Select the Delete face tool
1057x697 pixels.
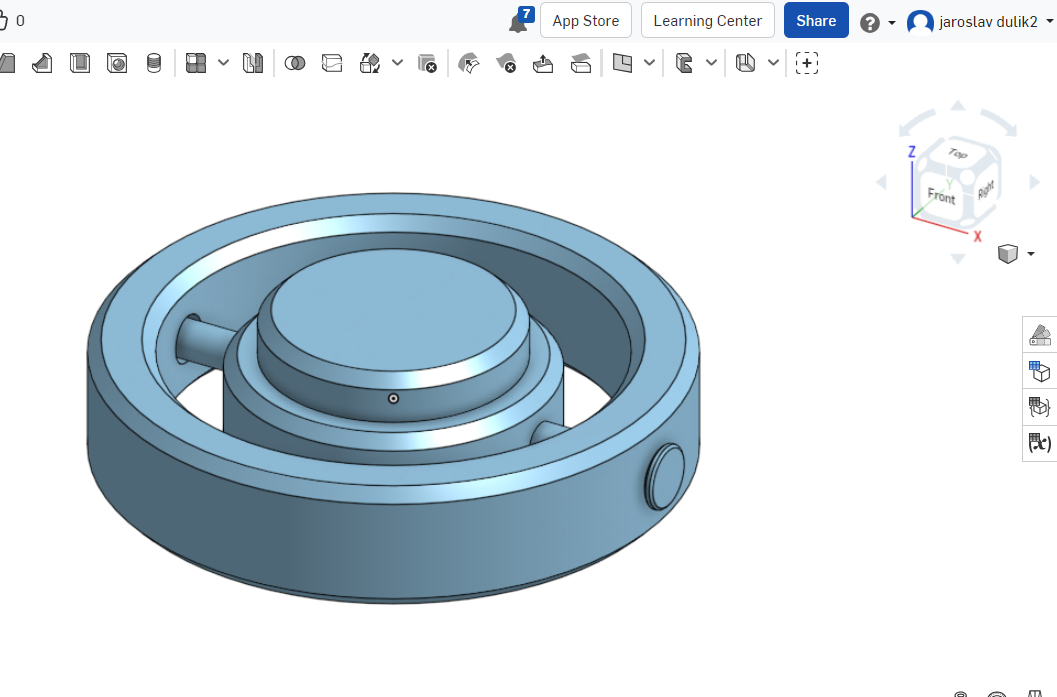tap(506, 63)
